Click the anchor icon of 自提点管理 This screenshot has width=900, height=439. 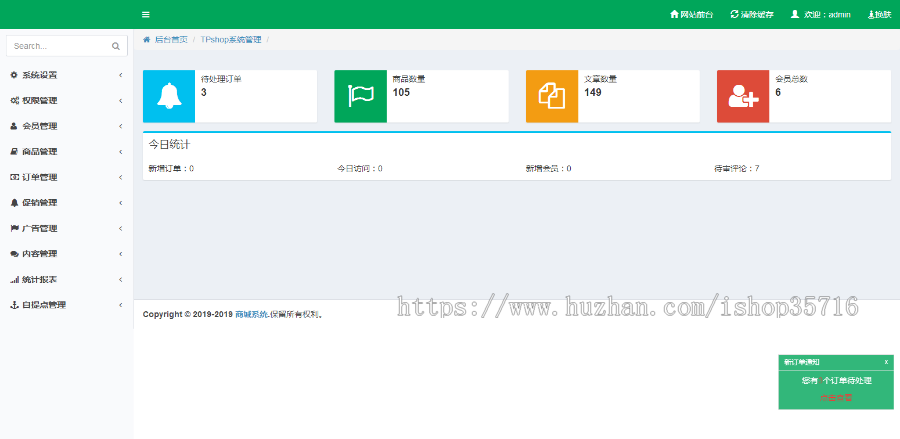tap(14, 305)
